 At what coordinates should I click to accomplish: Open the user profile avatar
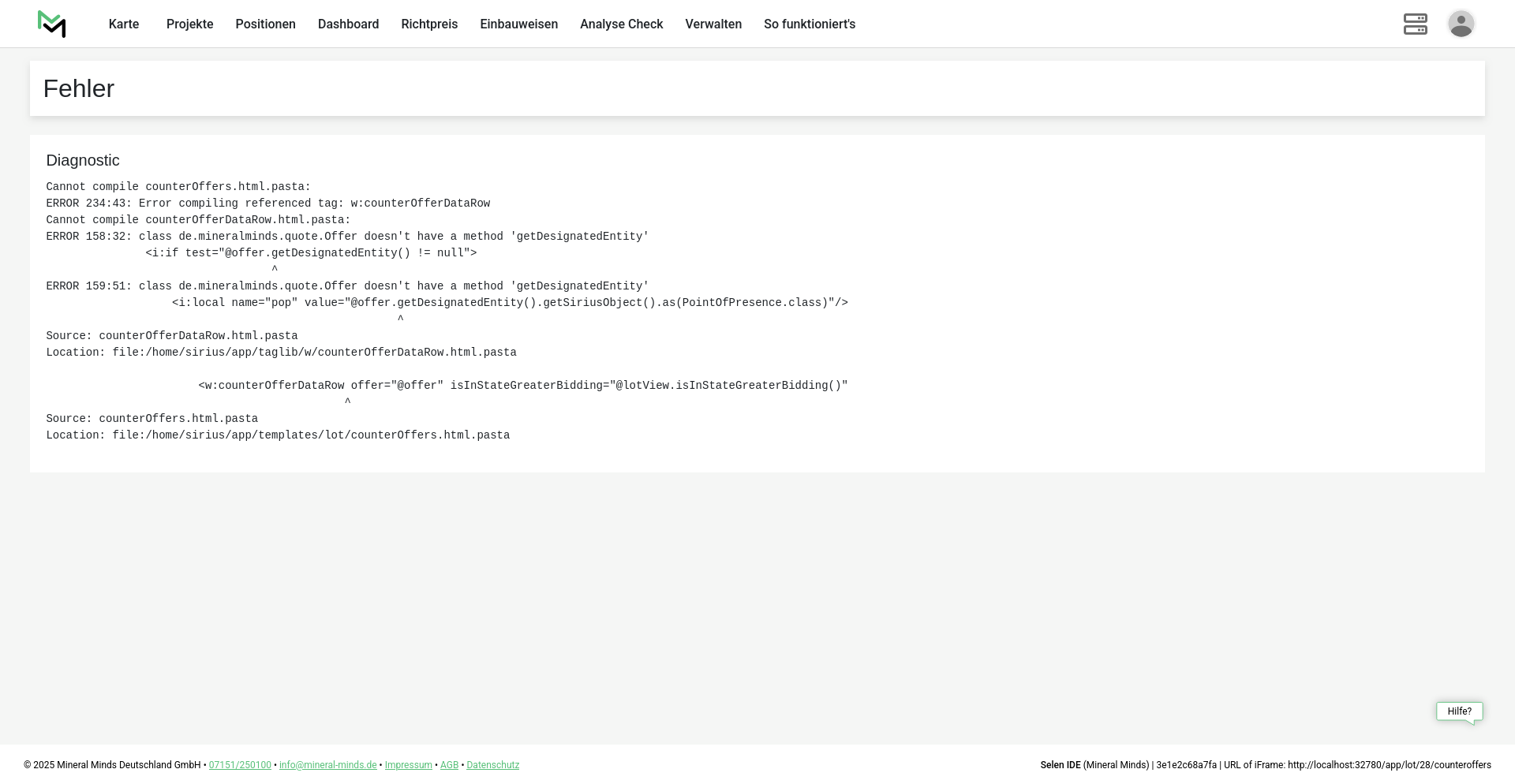pos(1461,24)
